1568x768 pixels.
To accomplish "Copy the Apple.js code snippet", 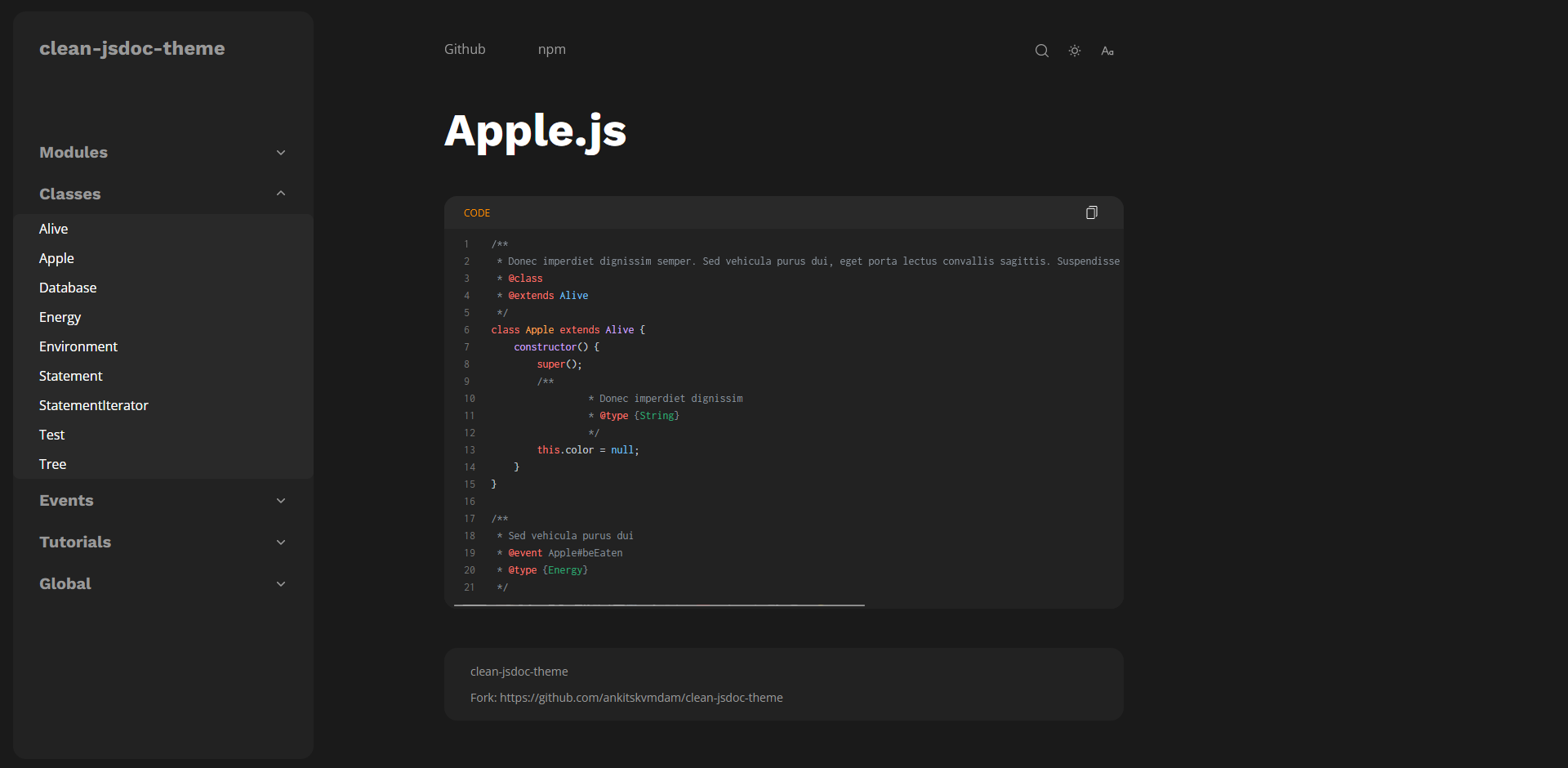I will [x=1091, y=212].
